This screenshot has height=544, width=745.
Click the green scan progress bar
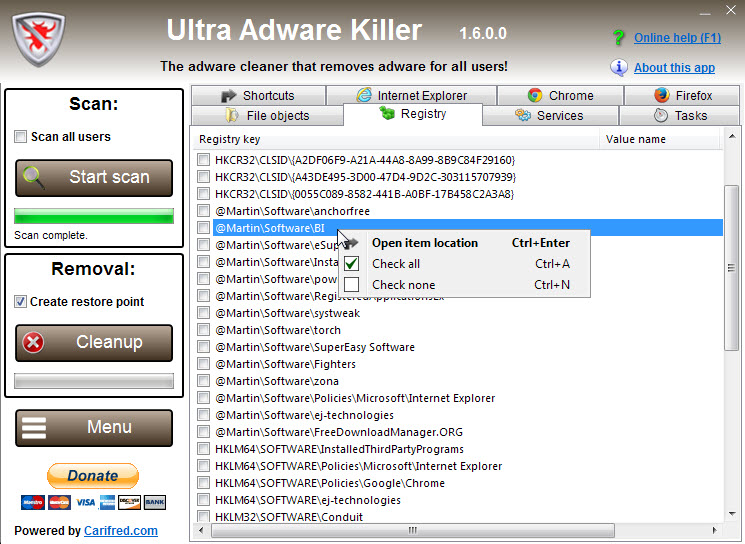(x=94, y=216)
